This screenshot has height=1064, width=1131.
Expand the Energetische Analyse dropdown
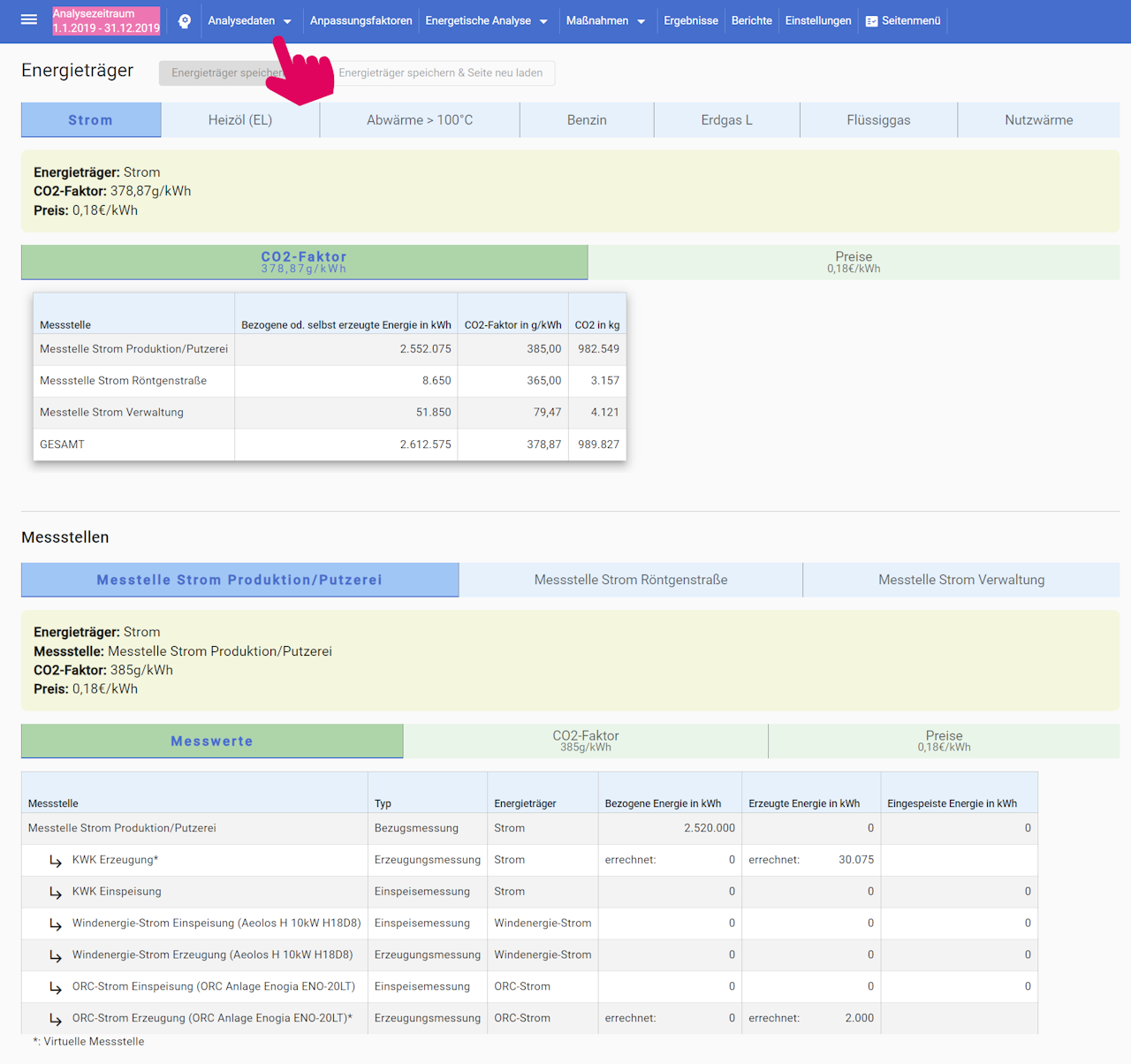[486, 21]
